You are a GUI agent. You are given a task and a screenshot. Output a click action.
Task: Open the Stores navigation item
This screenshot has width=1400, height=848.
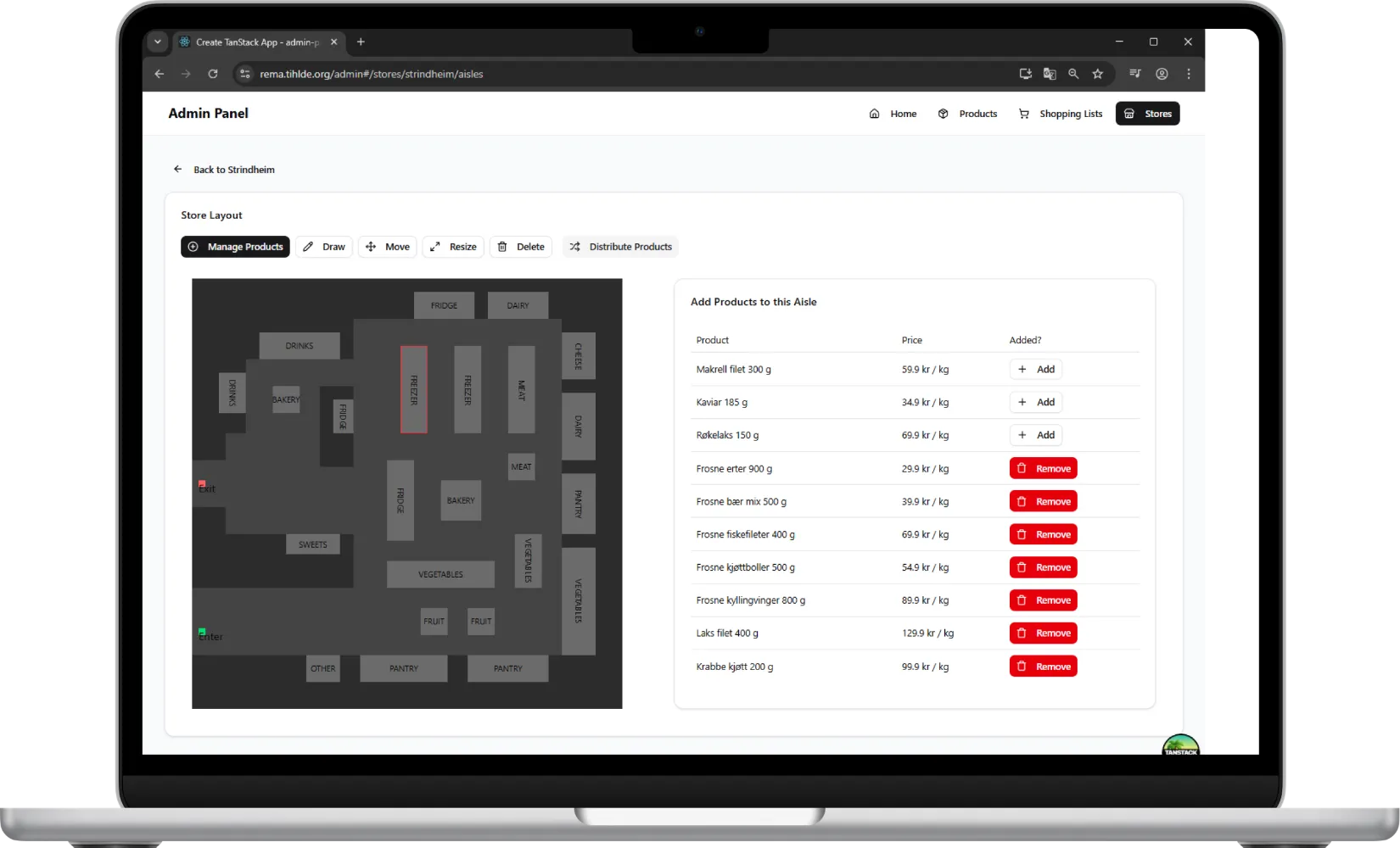(1147, 114)
